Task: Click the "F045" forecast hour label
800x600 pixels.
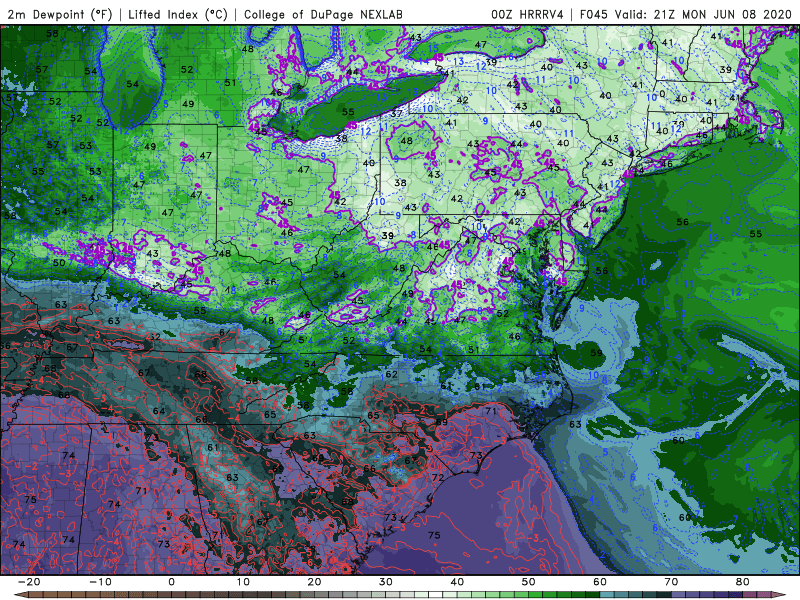Action: tap(594, 14)
